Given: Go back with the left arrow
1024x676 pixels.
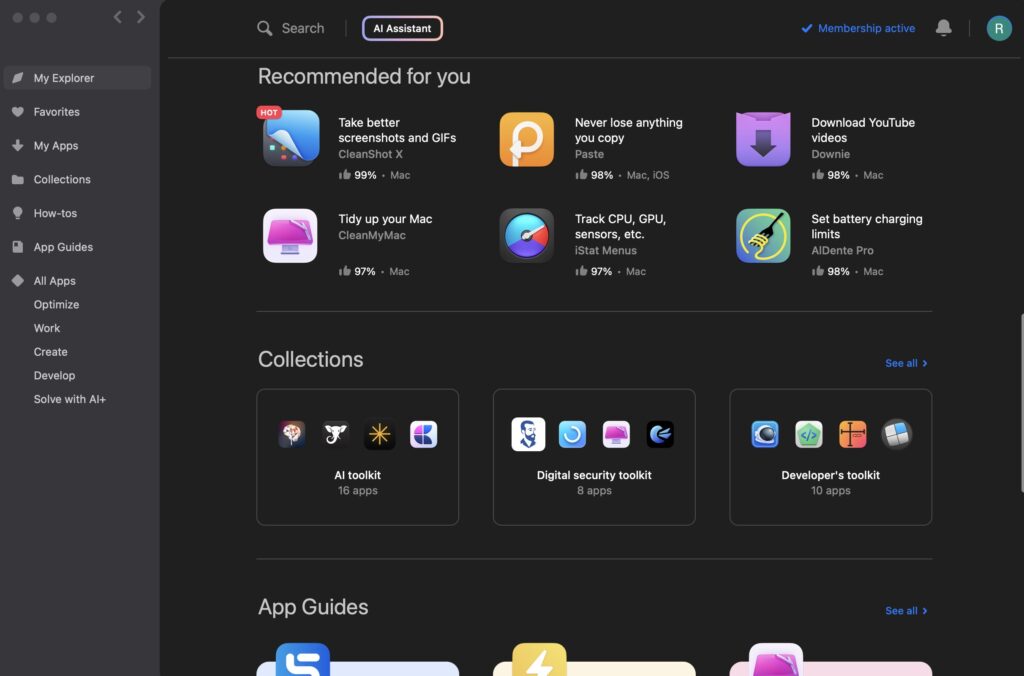Looking at the screenshot, I should pos(118,17).
